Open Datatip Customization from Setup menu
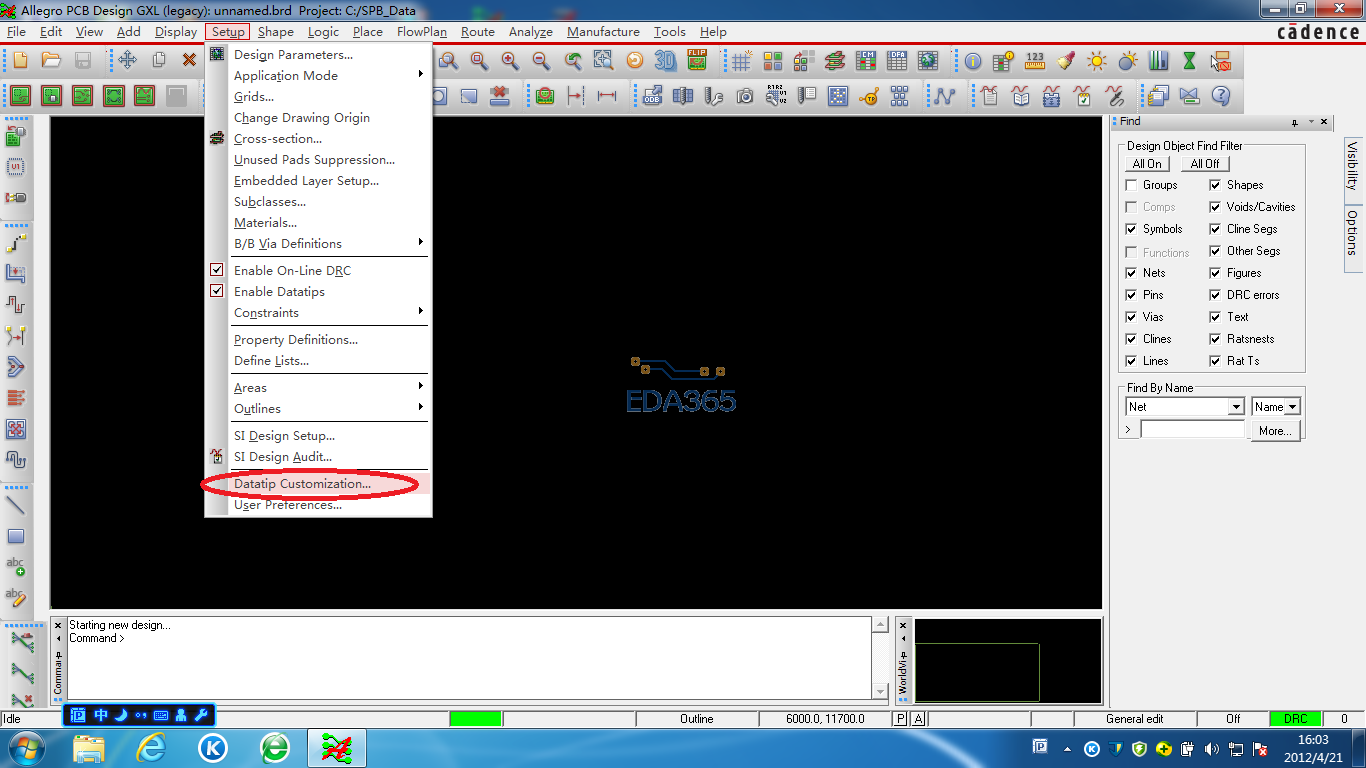 pos(318,483)
